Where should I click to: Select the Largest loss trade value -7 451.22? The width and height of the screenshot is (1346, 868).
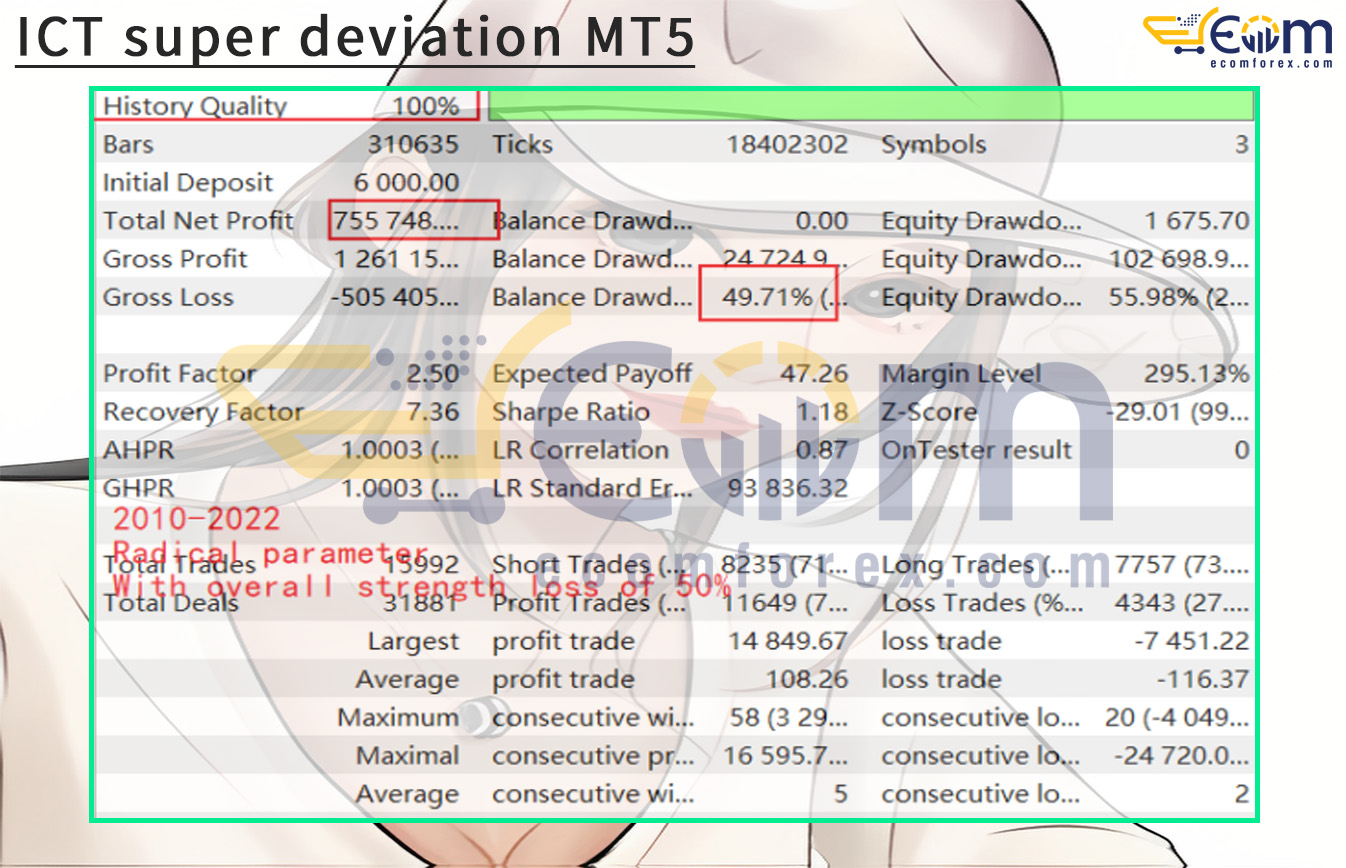pos(1190,641)
